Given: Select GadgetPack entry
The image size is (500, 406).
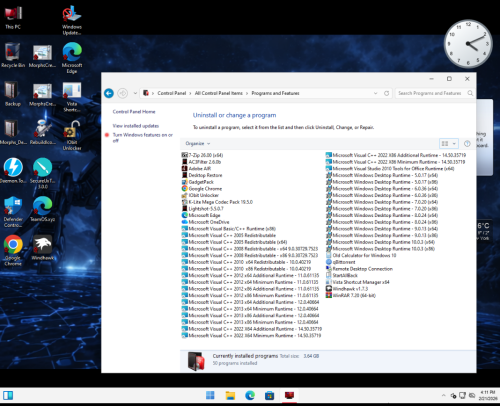Looking at the screenshot, I should (198, 182).
